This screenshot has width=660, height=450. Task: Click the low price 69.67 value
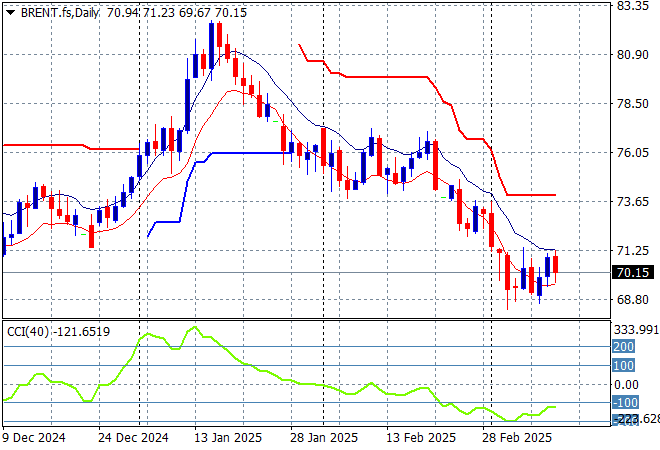194,13
